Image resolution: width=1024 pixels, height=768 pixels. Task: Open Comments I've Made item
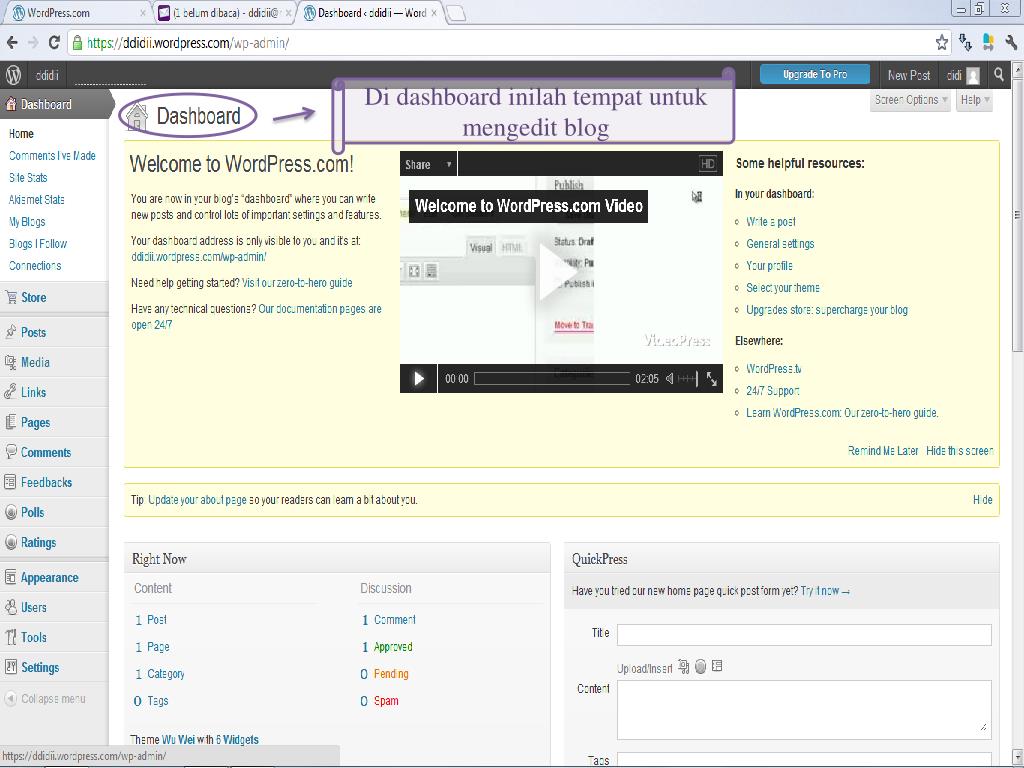click(52, 155)
